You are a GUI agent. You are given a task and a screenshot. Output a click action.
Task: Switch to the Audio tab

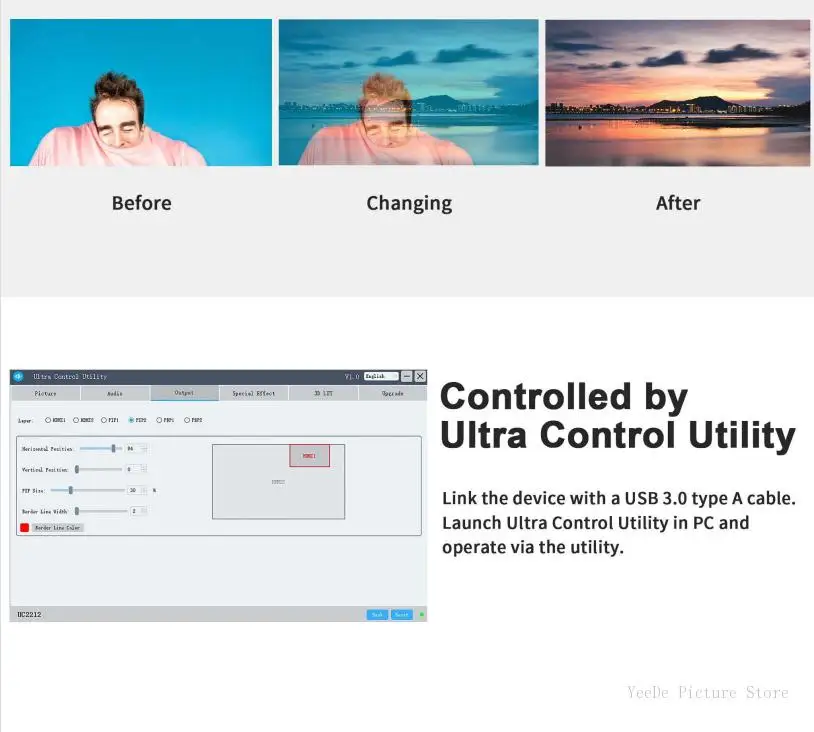coord(115,394)
